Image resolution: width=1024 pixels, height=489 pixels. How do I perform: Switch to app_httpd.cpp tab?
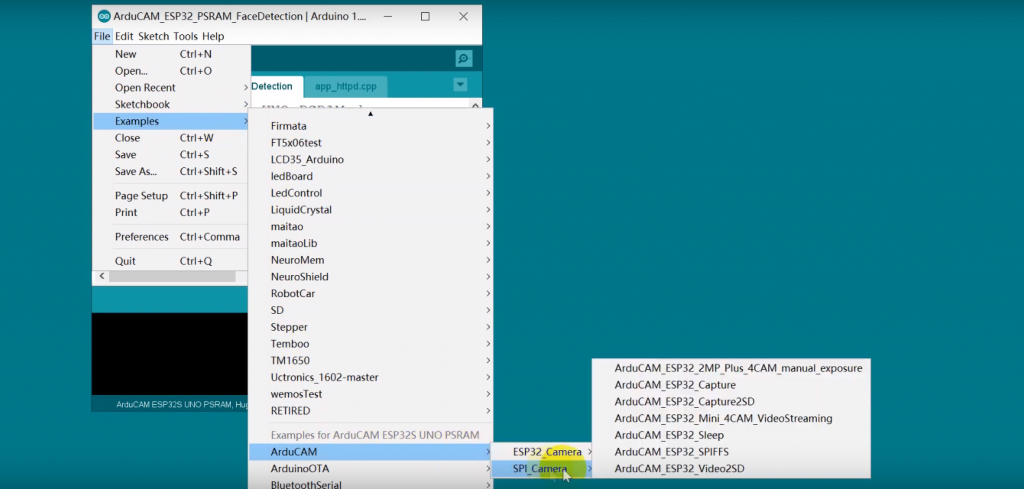point(345,86)
